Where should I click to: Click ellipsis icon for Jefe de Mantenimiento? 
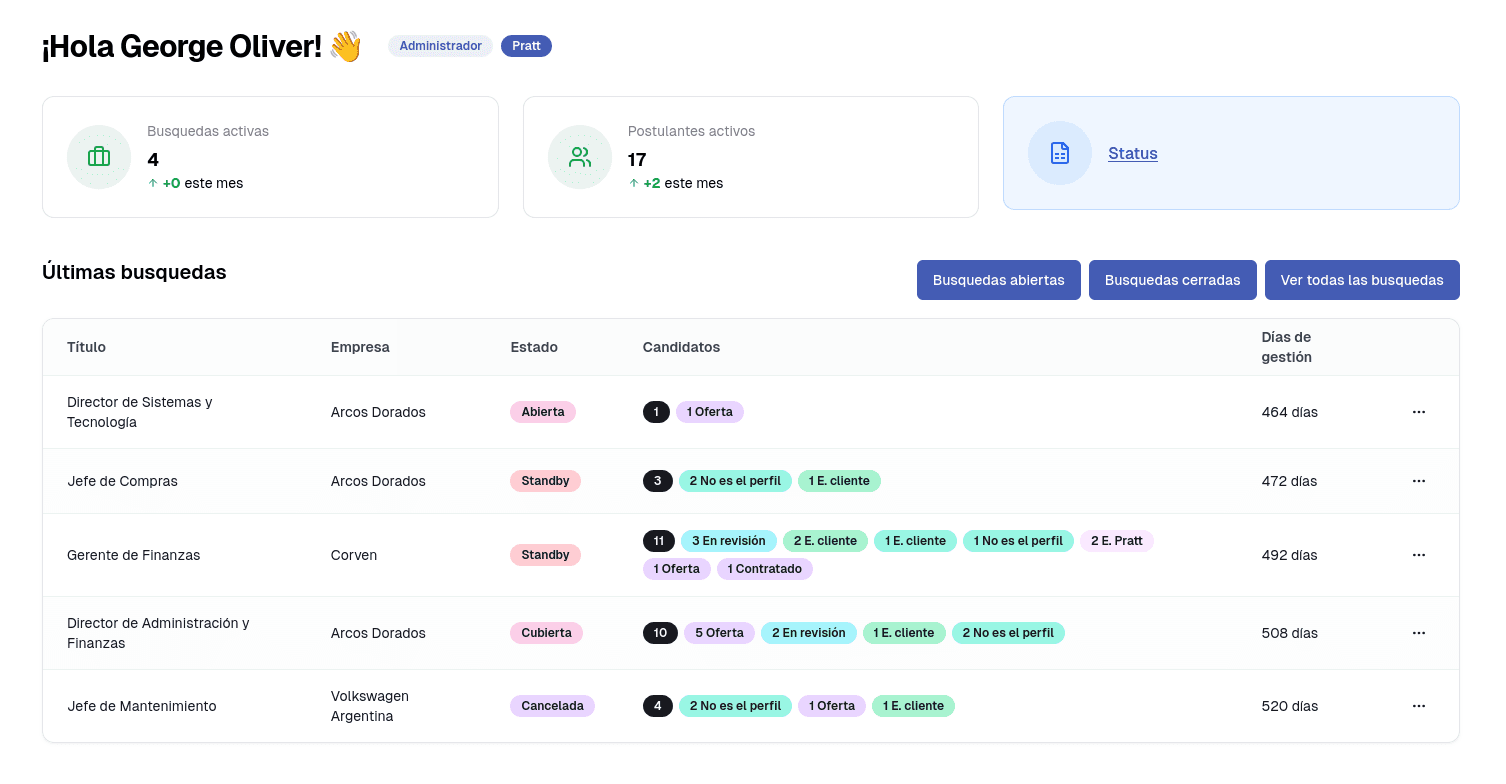tap(1418, 706)
